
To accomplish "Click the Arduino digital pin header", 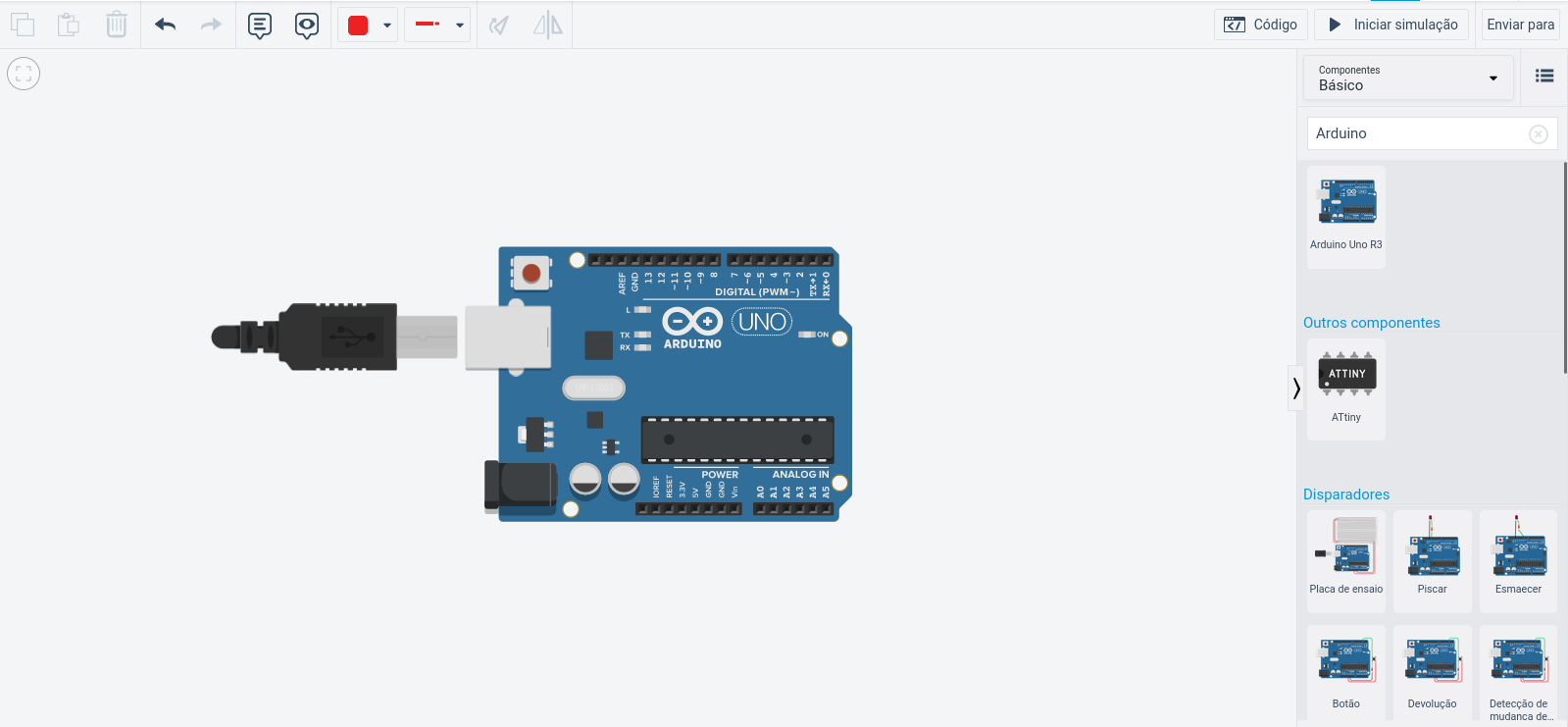I will coord(710,260).
